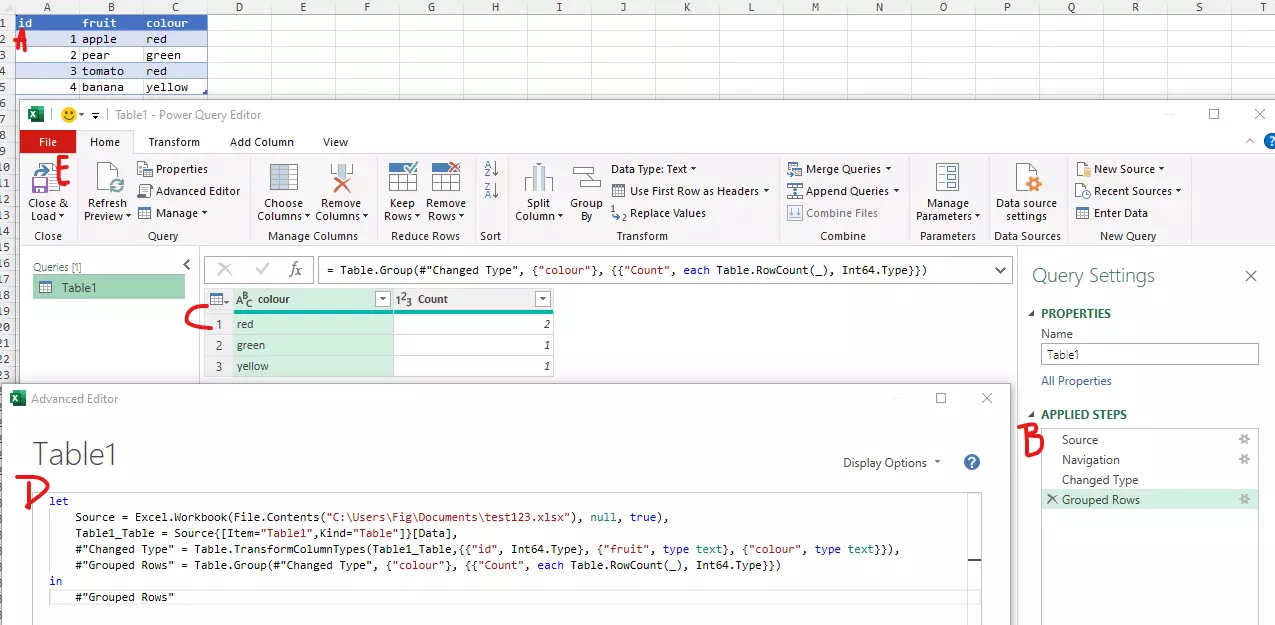
Task: Open Navigation step settings gear
Action: point(1244,459)
